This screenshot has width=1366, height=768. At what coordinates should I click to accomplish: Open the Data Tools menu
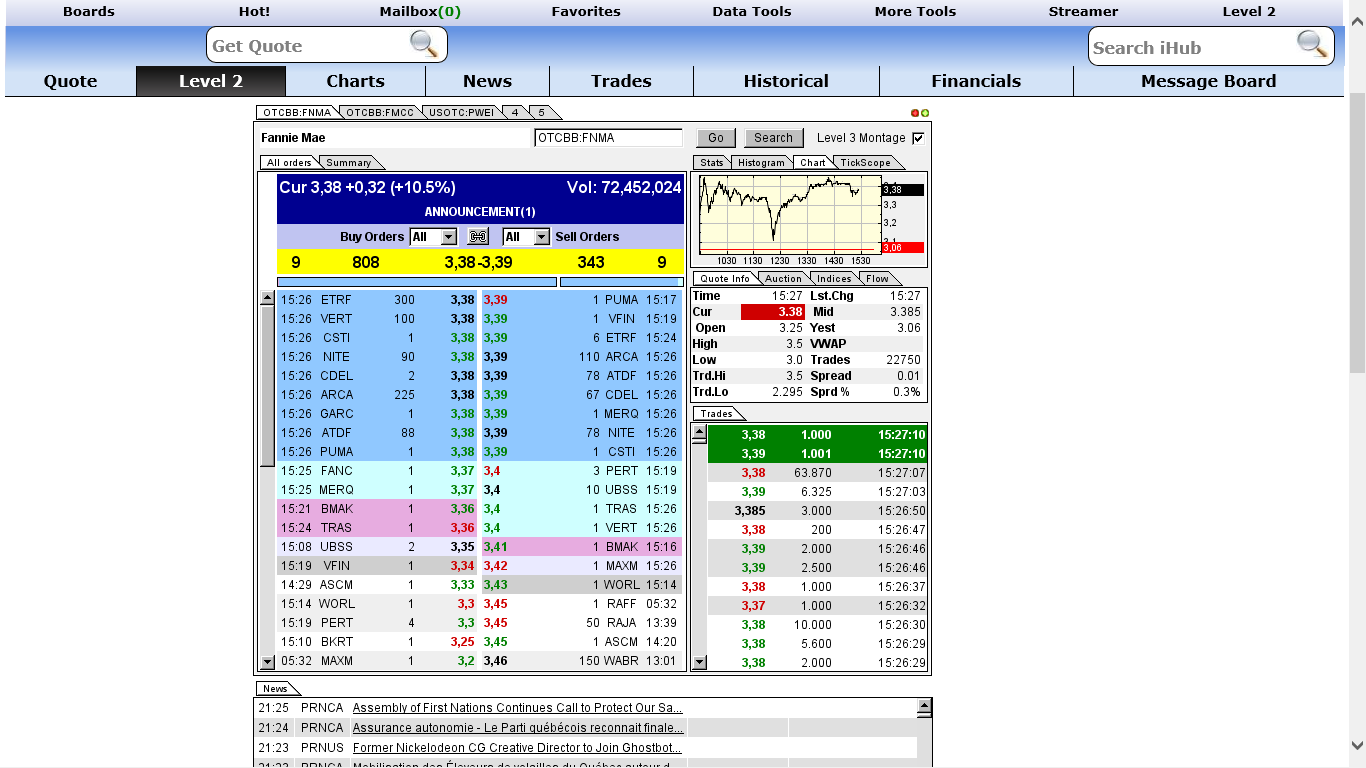pos(751,12)
